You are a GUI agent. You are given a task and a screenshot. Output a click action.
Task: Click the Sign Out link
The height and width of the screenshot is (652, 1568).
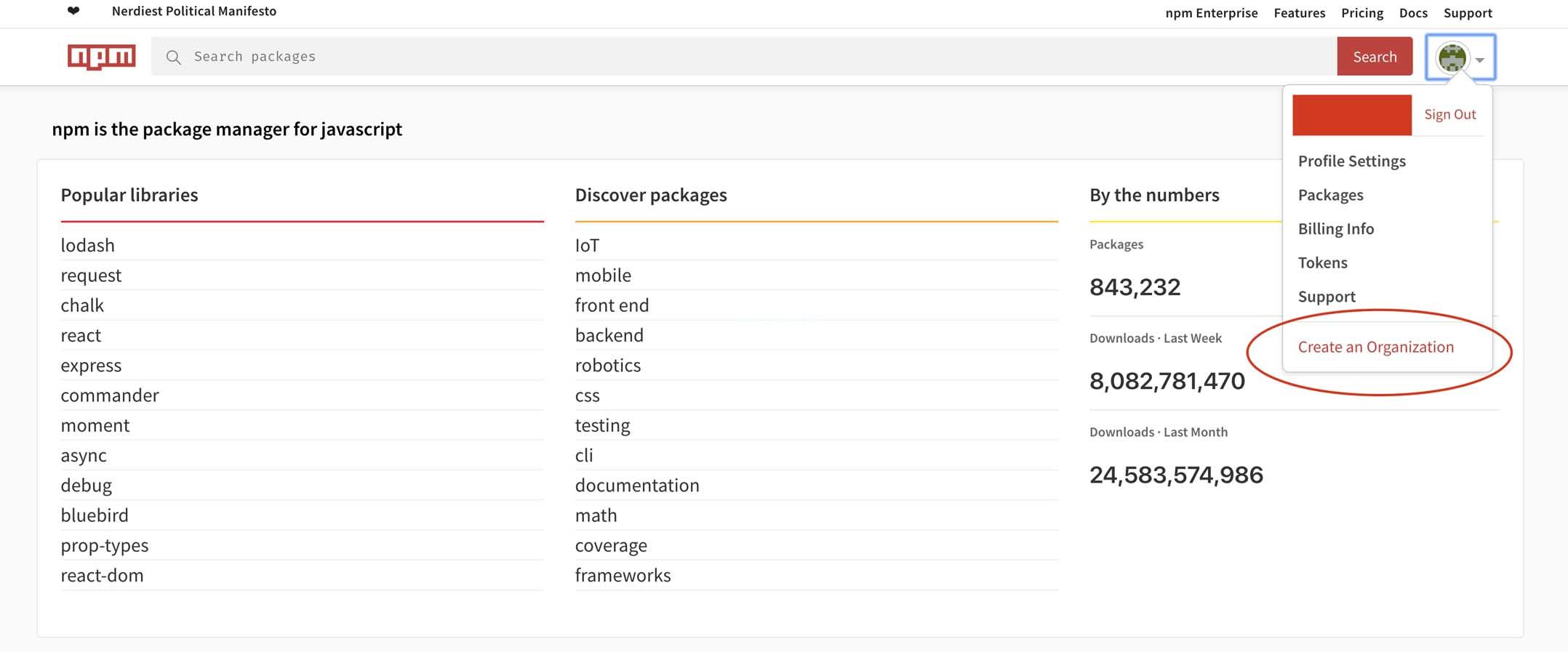click(x=1449, y=114)
